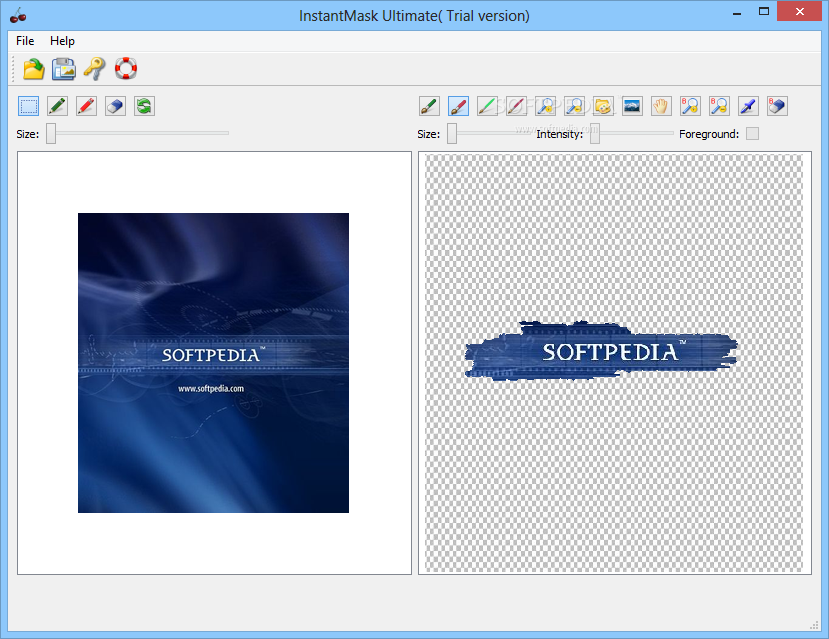Viewport: 829px width, 639px height.
Task: Select the eraser tool in left toolbar
Action: point(115,106)
